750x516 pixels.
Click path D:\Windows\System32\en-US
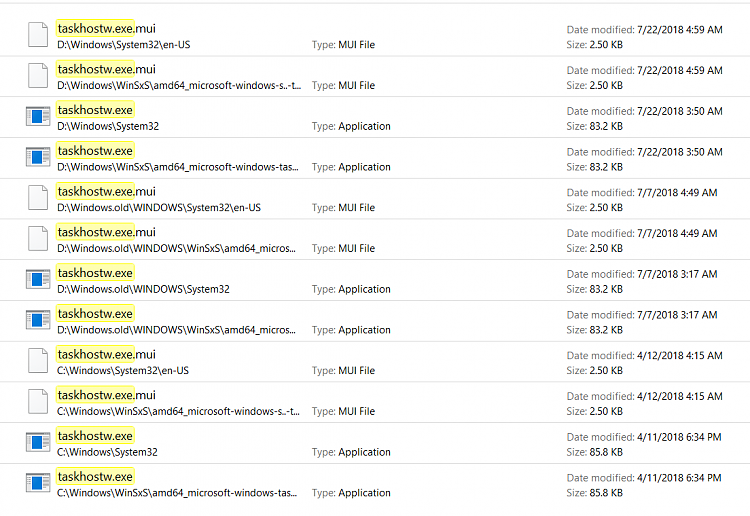(x=123, y=45)
